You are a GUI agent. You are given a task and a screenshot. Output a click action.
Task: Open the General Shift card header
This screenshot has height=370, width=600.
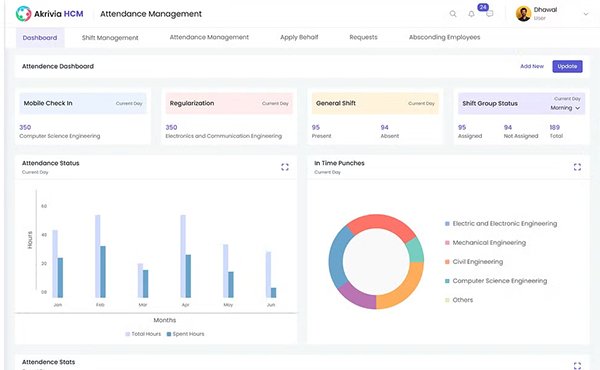(375, 103)
